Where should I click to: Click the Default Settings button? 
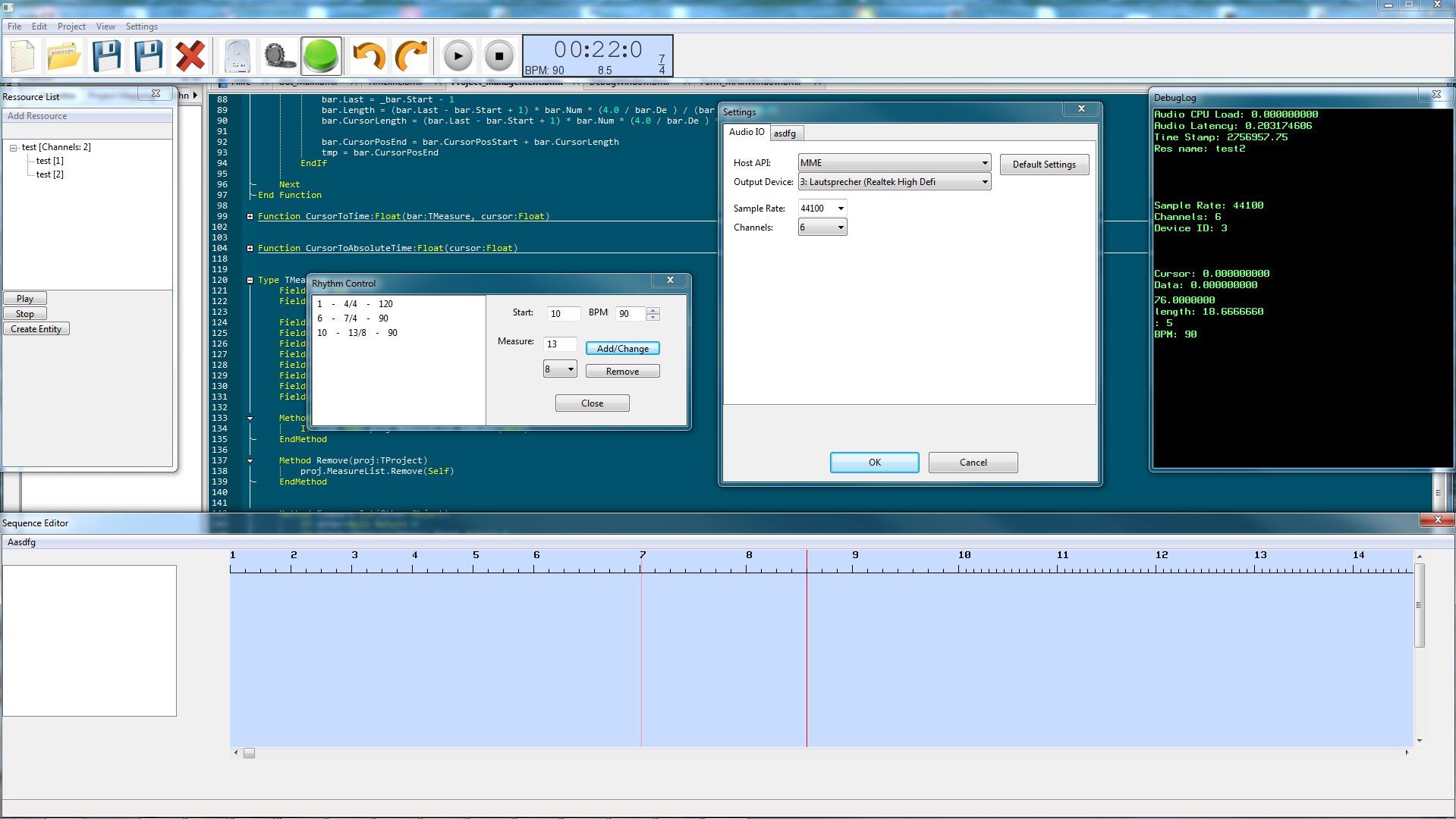pos(1043,165)
